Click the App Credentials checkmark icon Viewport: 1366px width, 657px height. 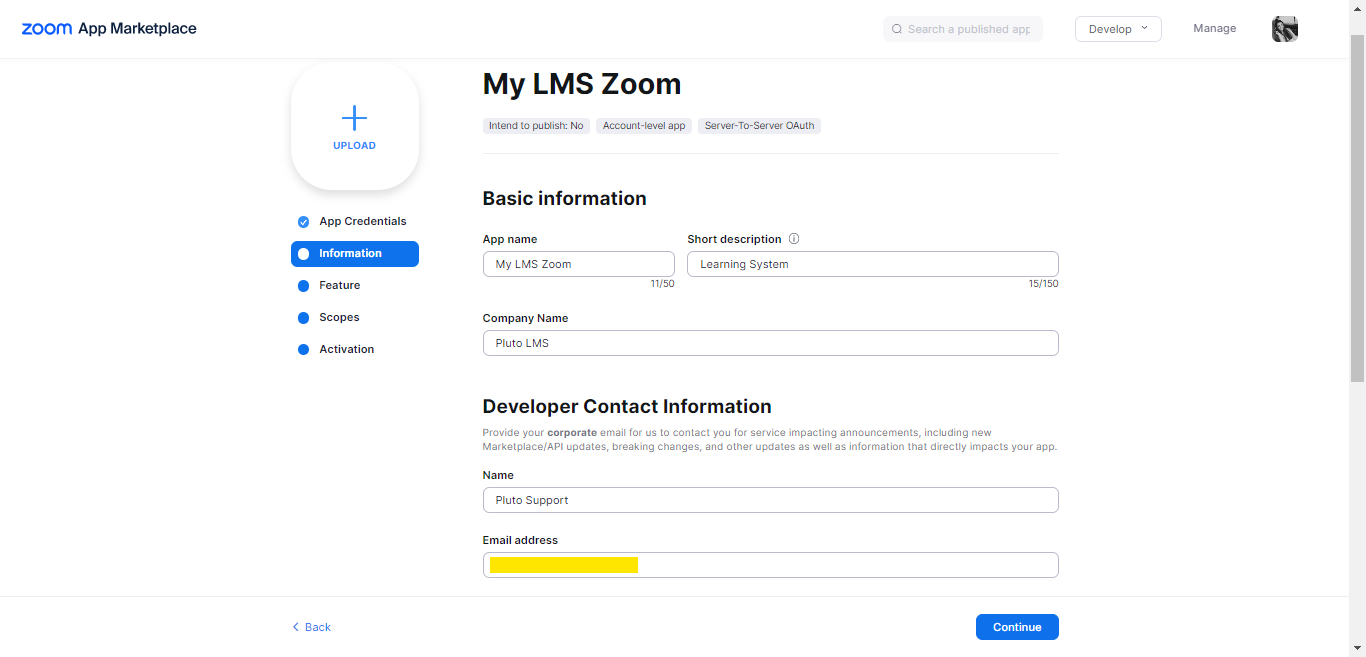[x=304, y=222]
